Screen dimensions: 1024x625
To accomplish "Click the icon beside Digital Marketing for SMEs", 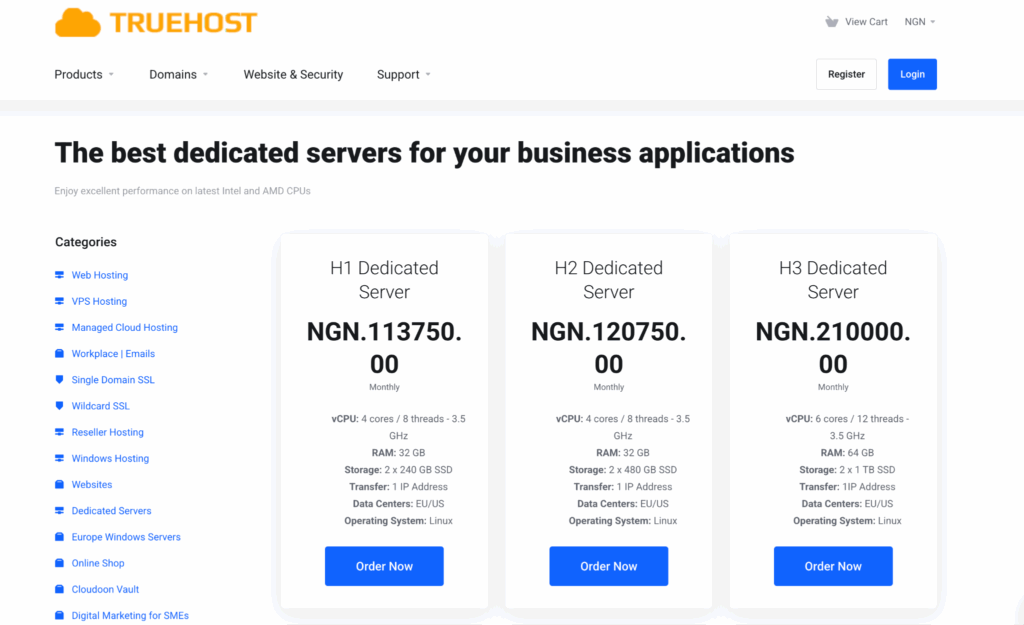I will click(x=59, y=615).
